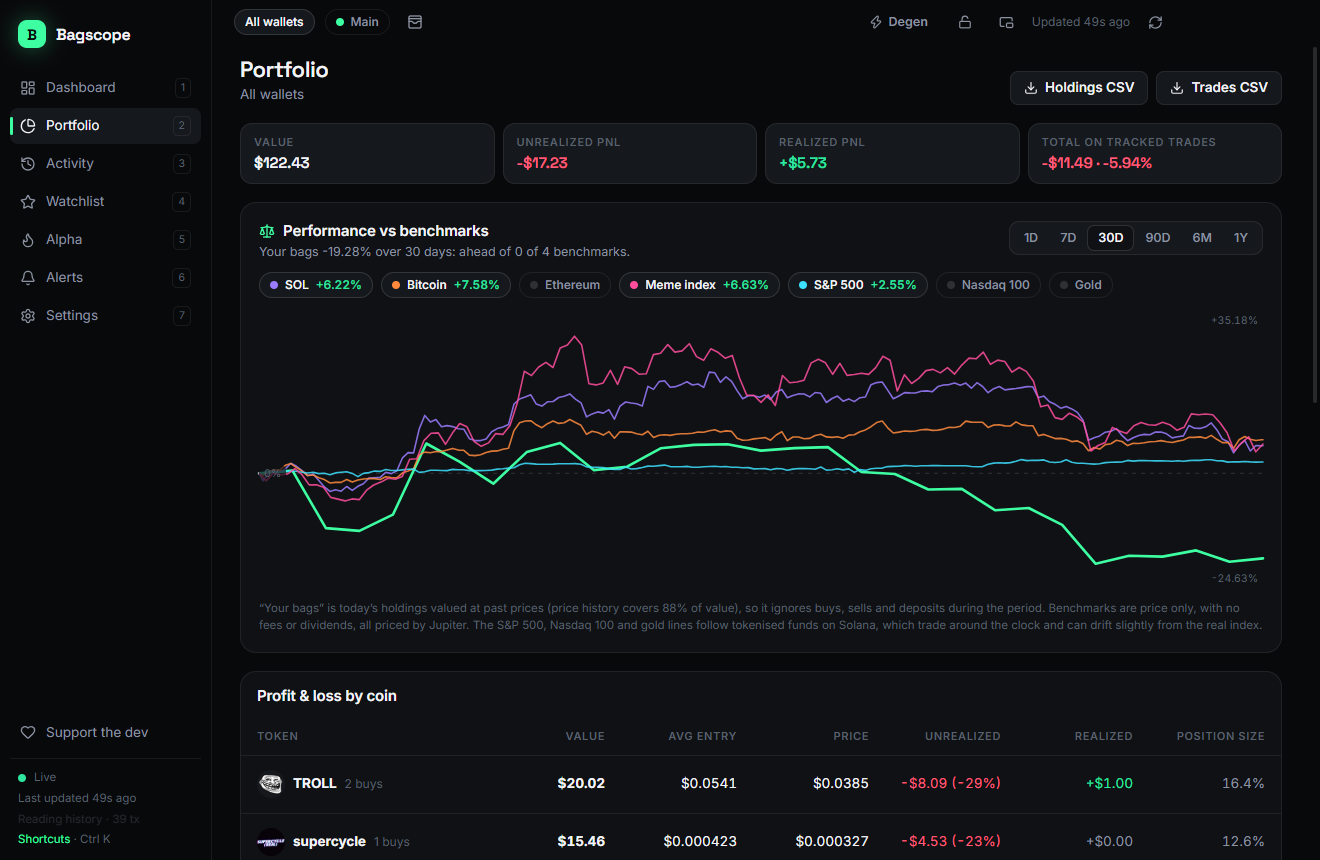Viewport: 1320px width, 860px height.
Task: Open Alpha in the sidebar
Action: tap(105, 240)
